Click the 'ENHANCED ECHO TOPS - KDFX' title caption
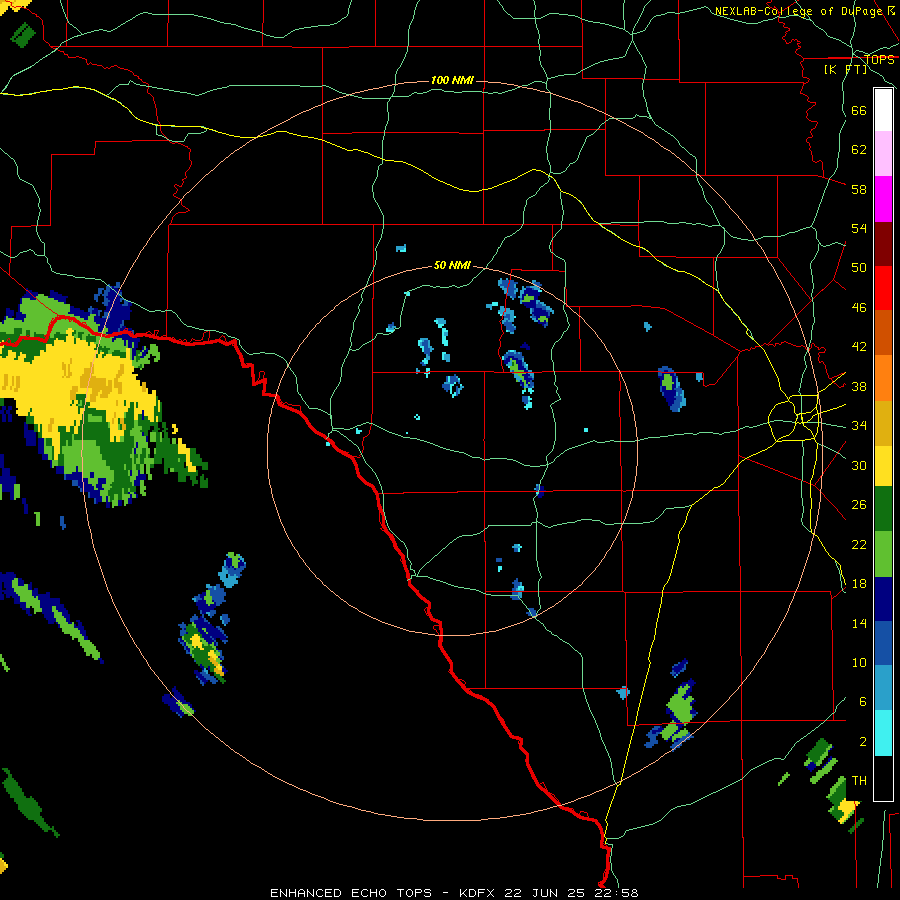 pos(385,893)
